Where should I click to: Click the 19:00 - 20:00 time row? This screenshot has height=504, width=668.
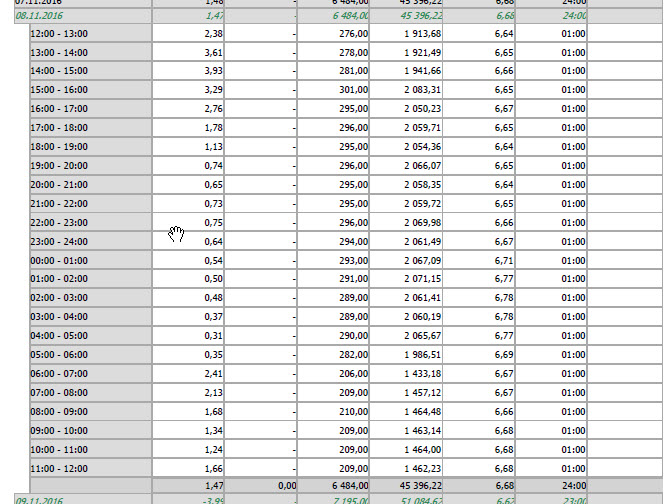346,166
